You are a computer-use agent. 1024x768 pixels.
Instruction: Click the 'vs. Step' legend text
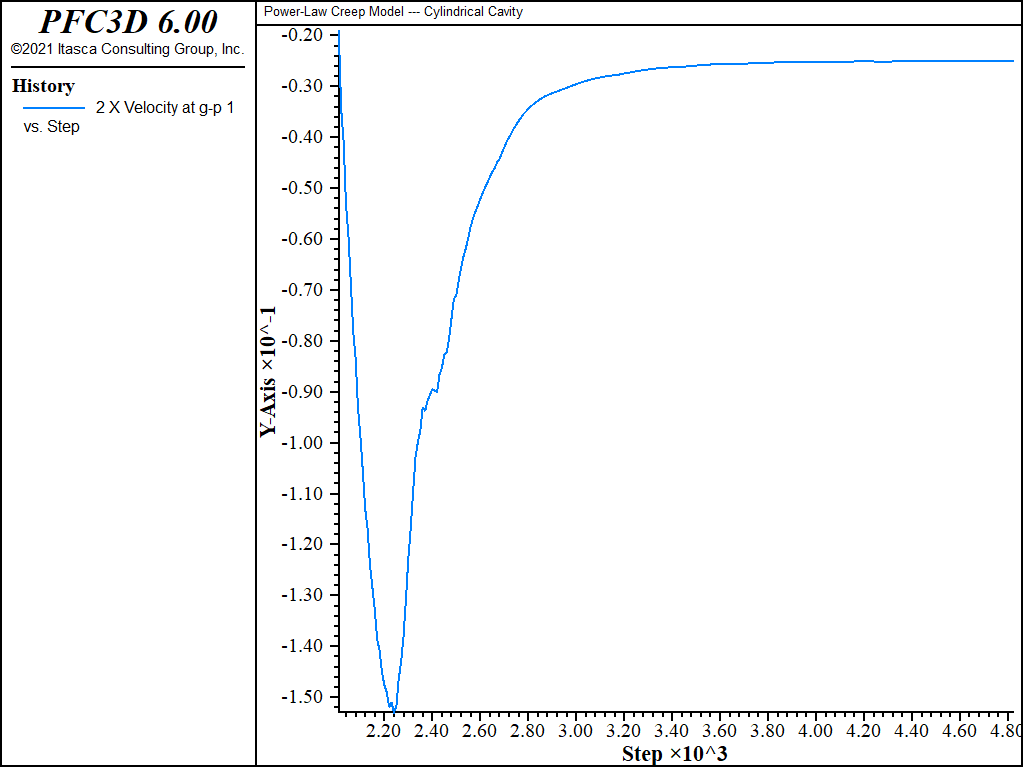click(51, 127)
